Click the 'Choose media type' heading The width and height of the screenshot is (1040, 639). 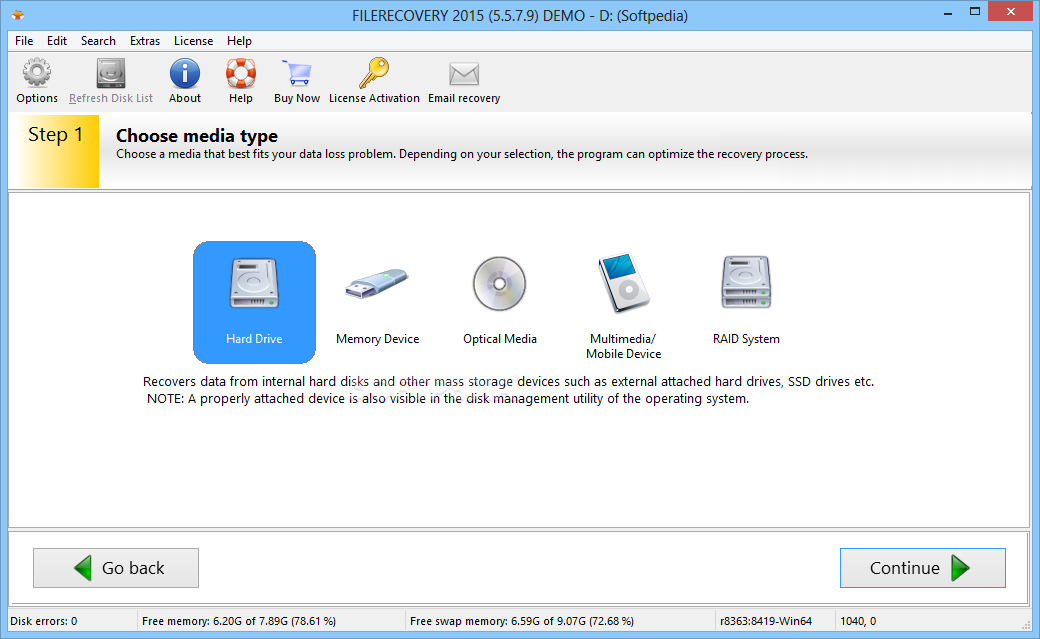(197, 135)
